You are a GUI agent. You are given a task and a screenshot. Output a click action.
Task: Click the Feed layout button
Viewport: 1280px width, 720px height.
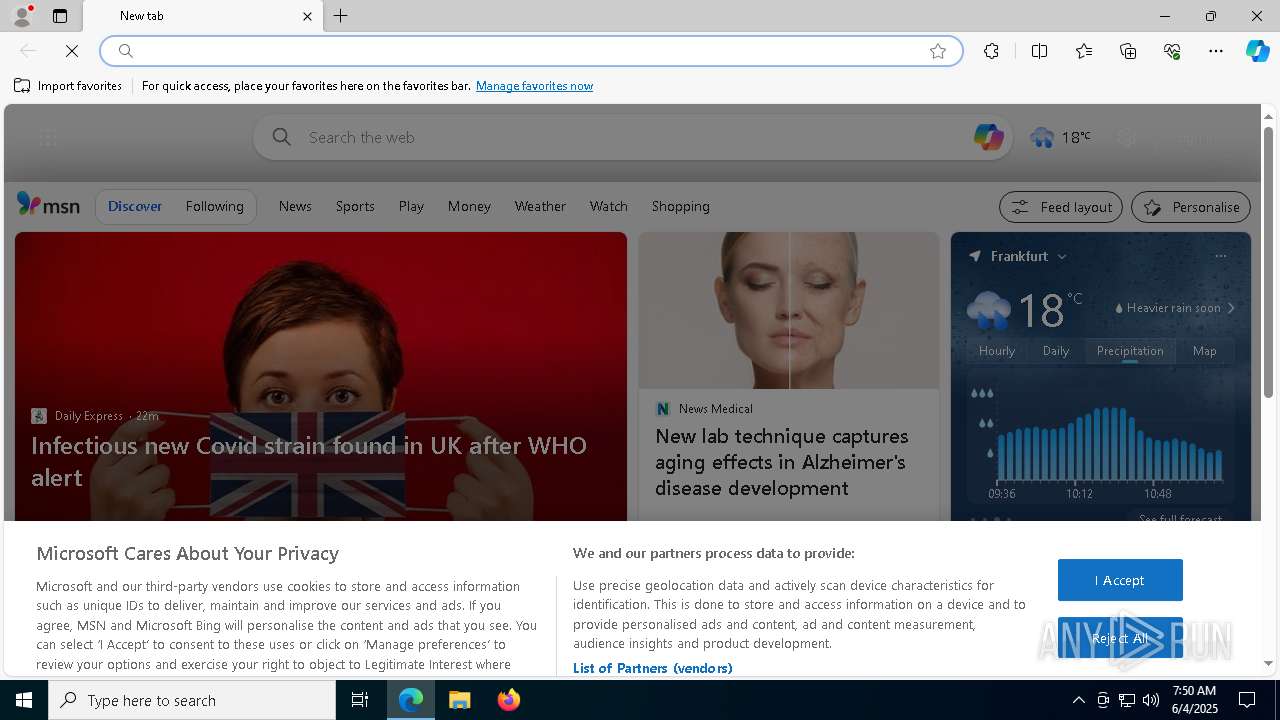point(1061,207)
